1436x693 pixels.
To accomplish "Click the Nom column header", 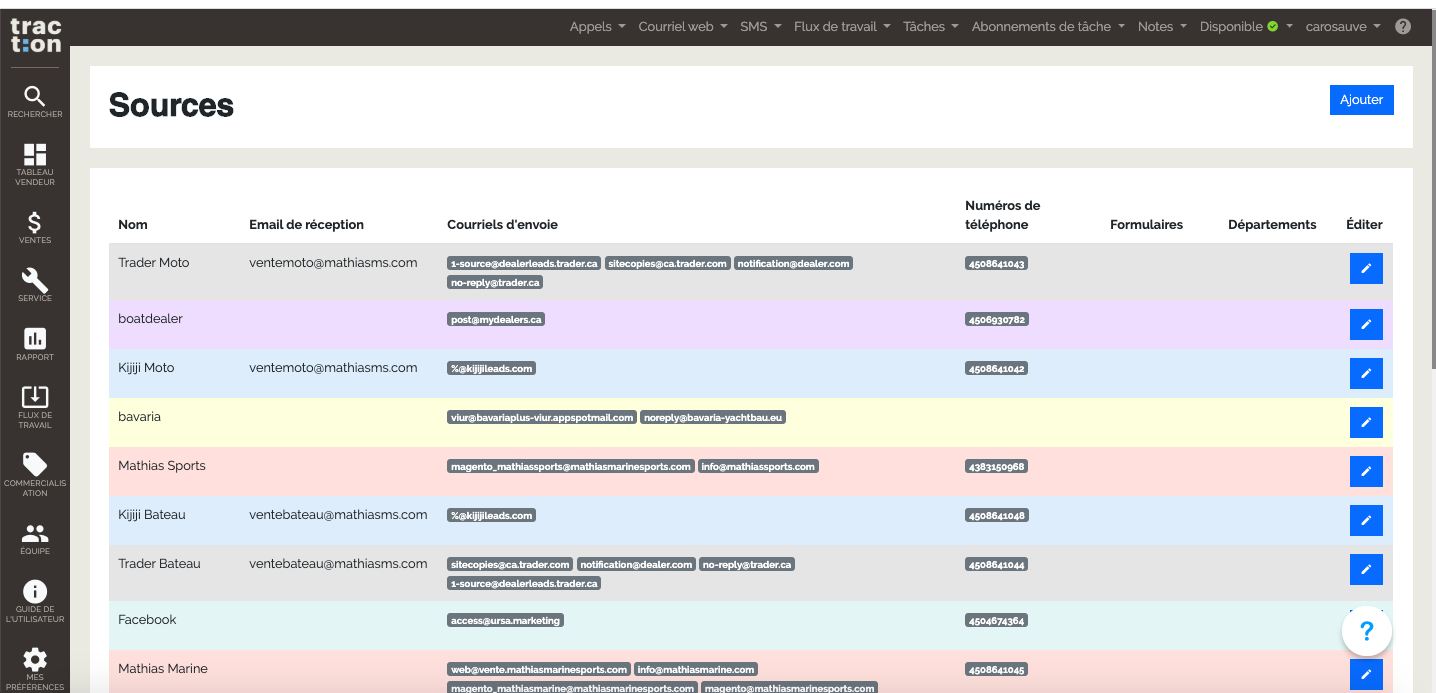I will [x=133, y=225].
